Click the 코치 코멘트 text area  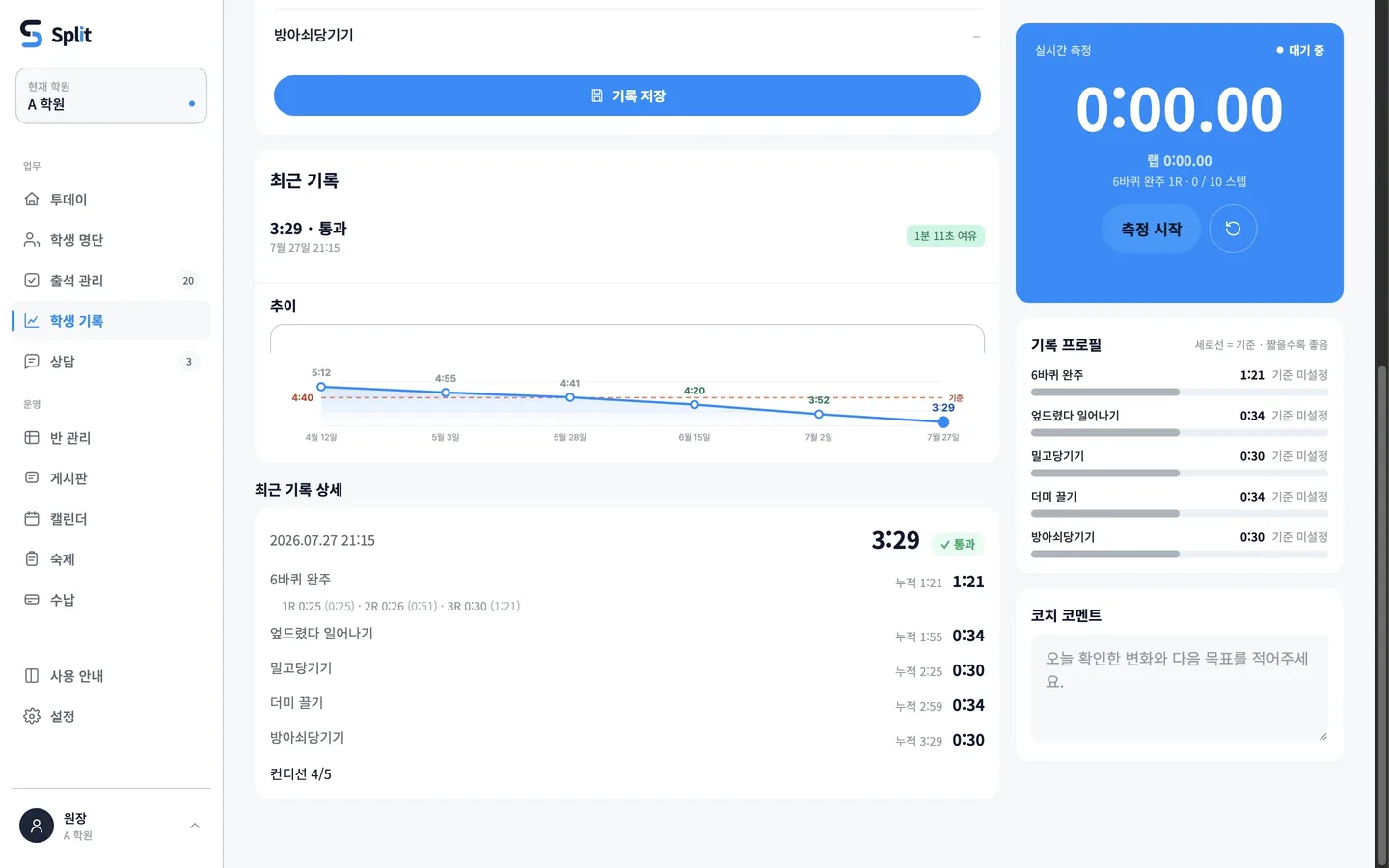point(1180,688)
